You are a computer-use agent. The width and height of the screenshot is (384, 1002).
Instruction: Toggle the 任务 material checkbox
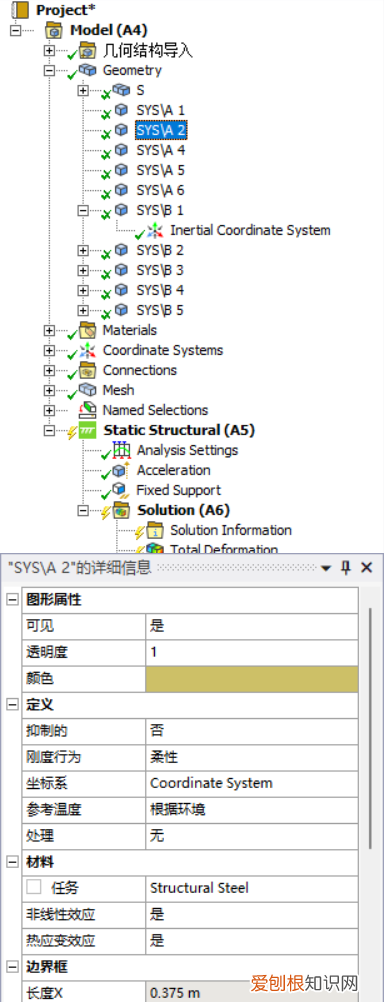[34, 887]
